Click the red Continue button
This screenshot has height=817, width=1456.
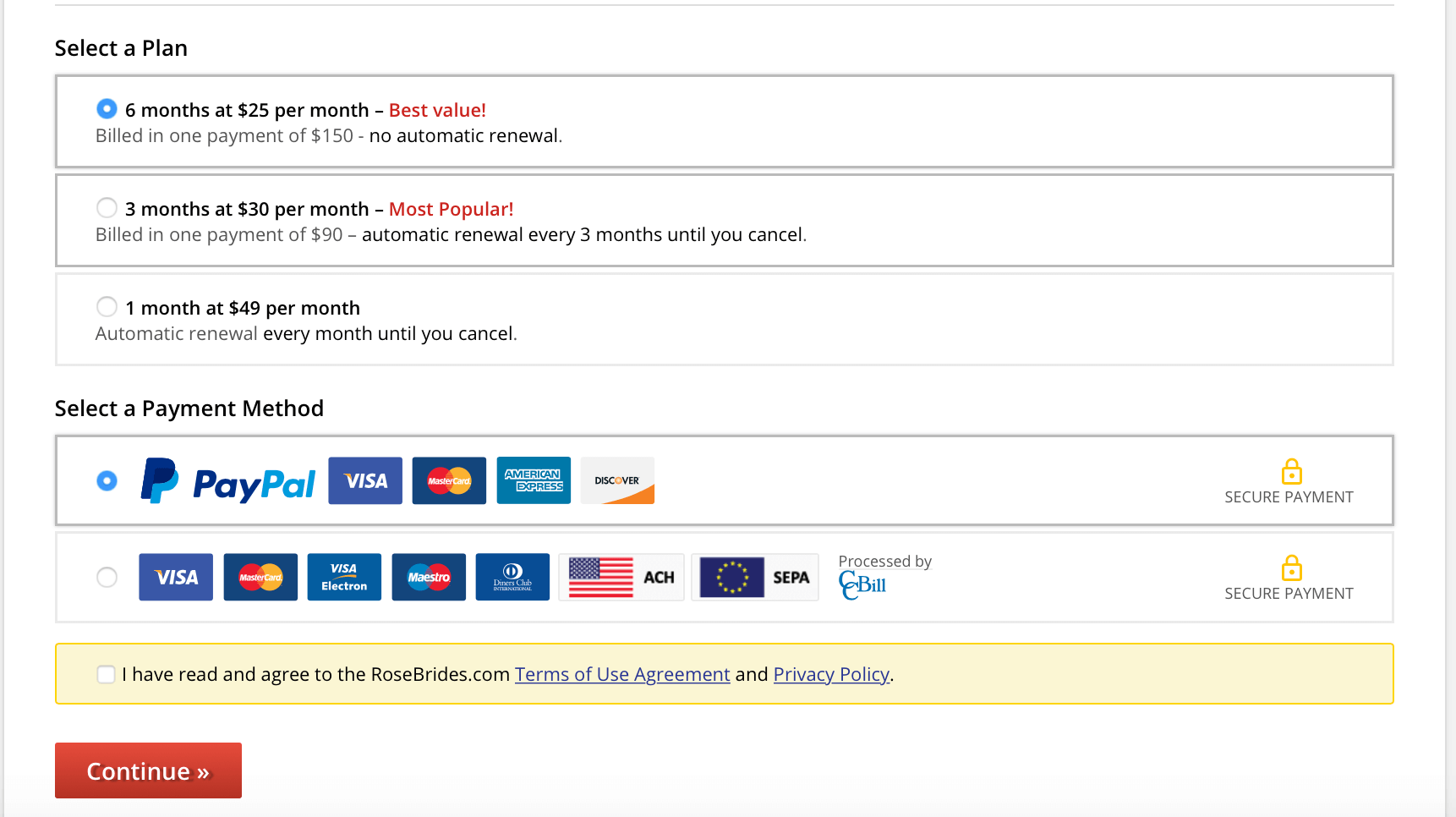tap(148, 770)
